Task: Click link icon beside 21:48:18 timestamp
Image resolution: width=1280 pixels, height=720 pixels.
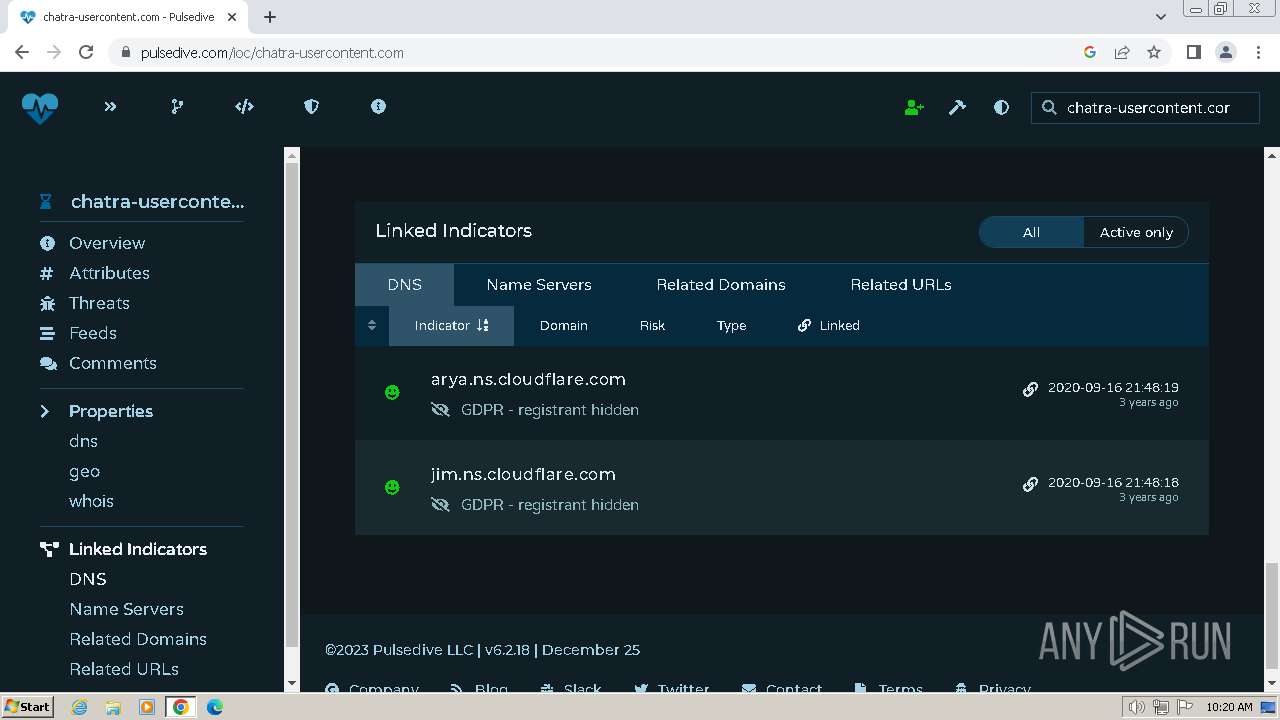Action: click(1030, 484)
